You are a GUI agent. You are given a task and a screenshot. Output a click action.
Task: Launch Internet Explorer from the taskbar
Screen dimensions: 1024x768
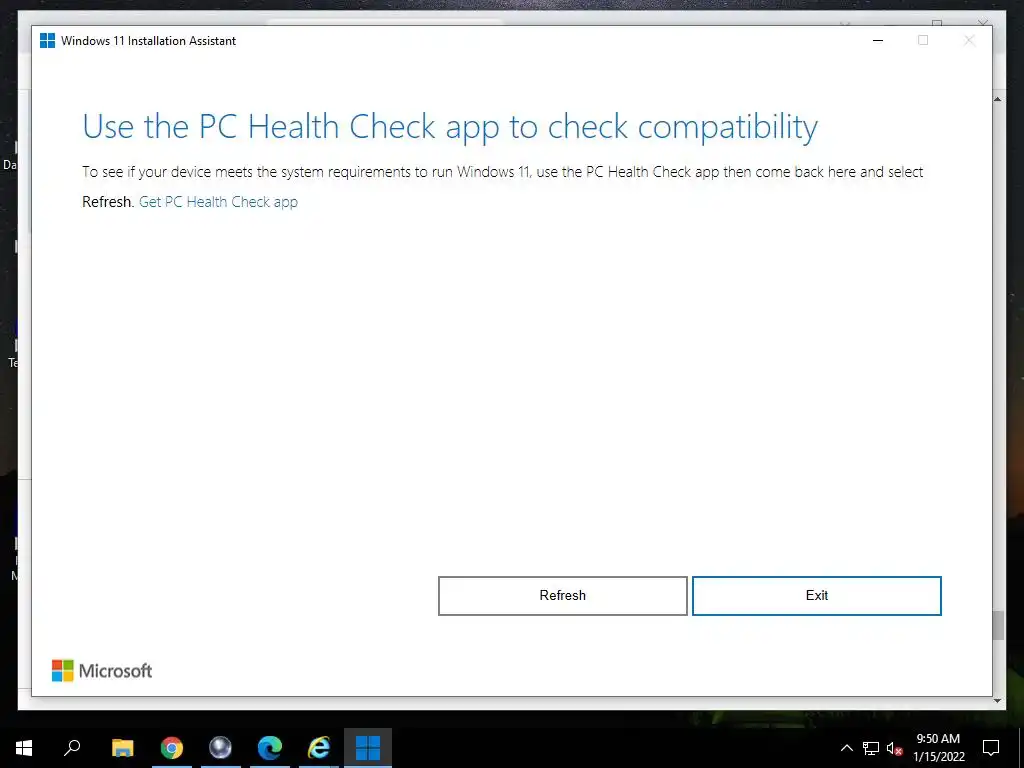point(319,748)
